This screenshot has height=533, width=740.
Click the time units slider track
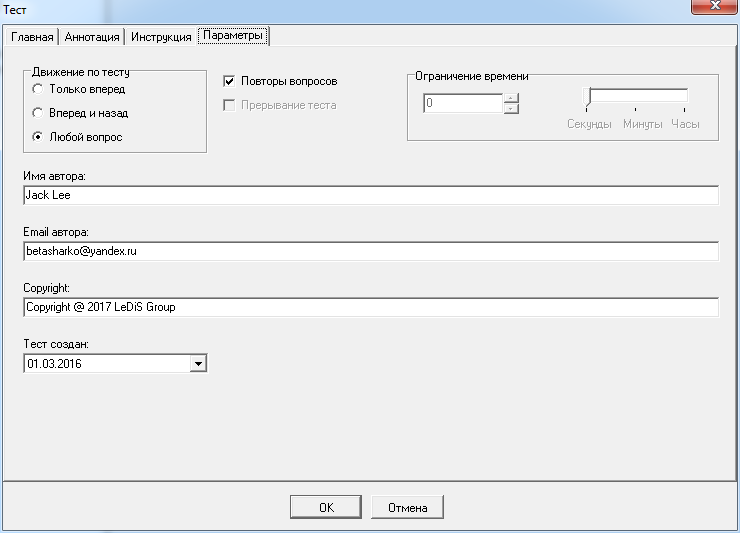[x=637, y=97]
